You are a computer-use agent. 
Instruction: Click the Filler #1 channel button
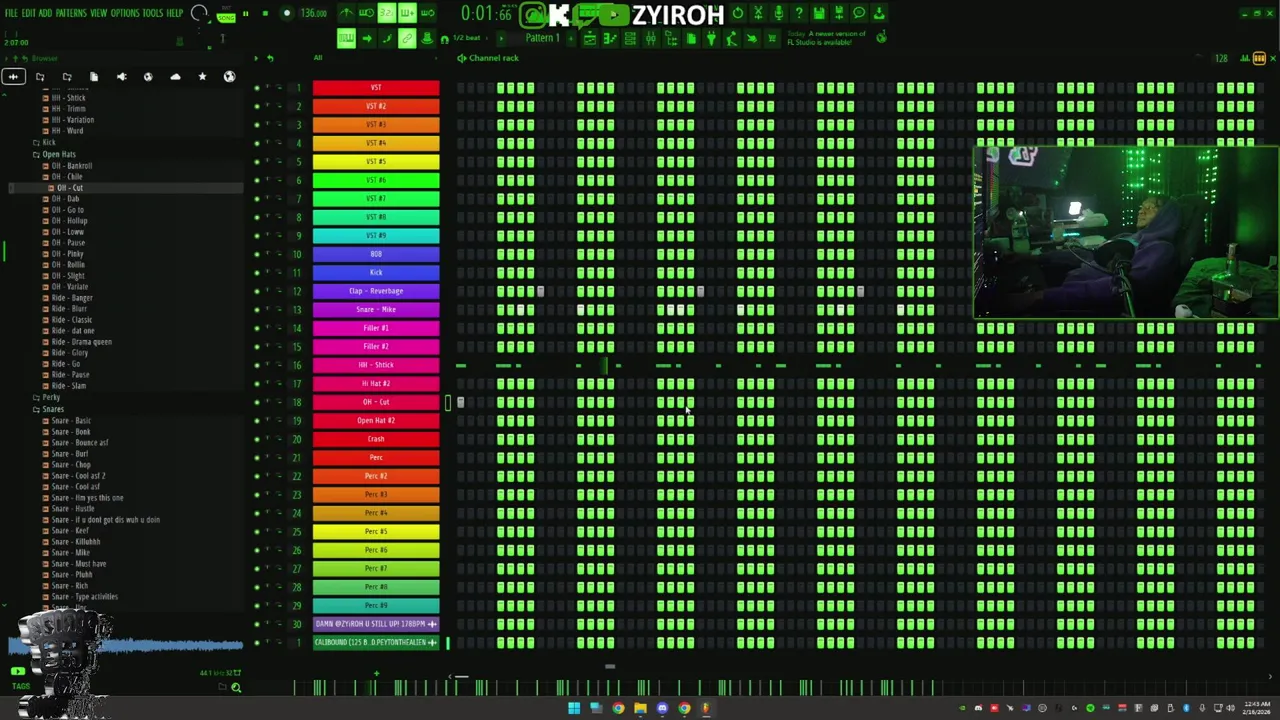(376, 328)
